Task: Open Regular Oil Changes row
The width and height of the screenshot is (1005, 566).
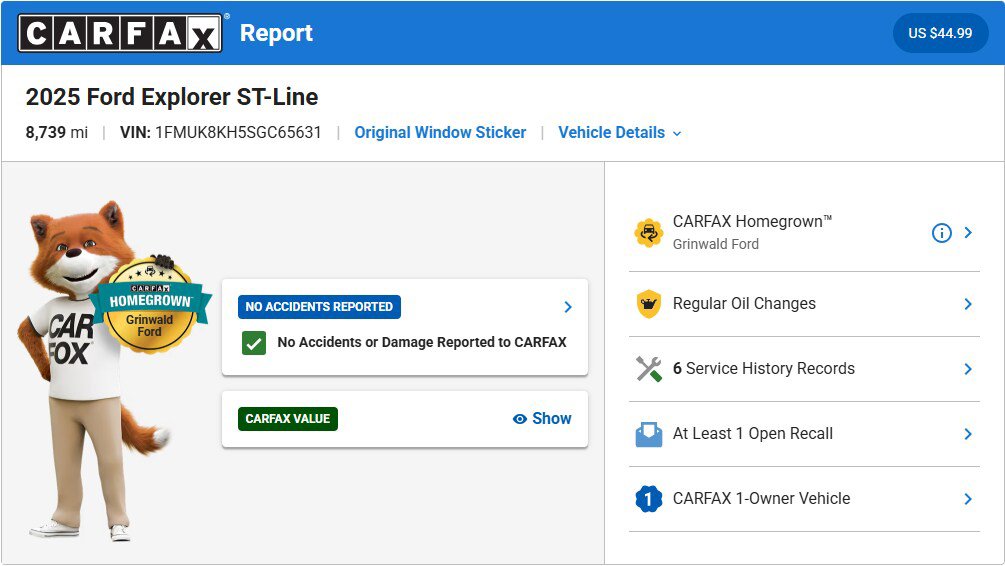Action: pyautogui.click(x=804, y=304)
